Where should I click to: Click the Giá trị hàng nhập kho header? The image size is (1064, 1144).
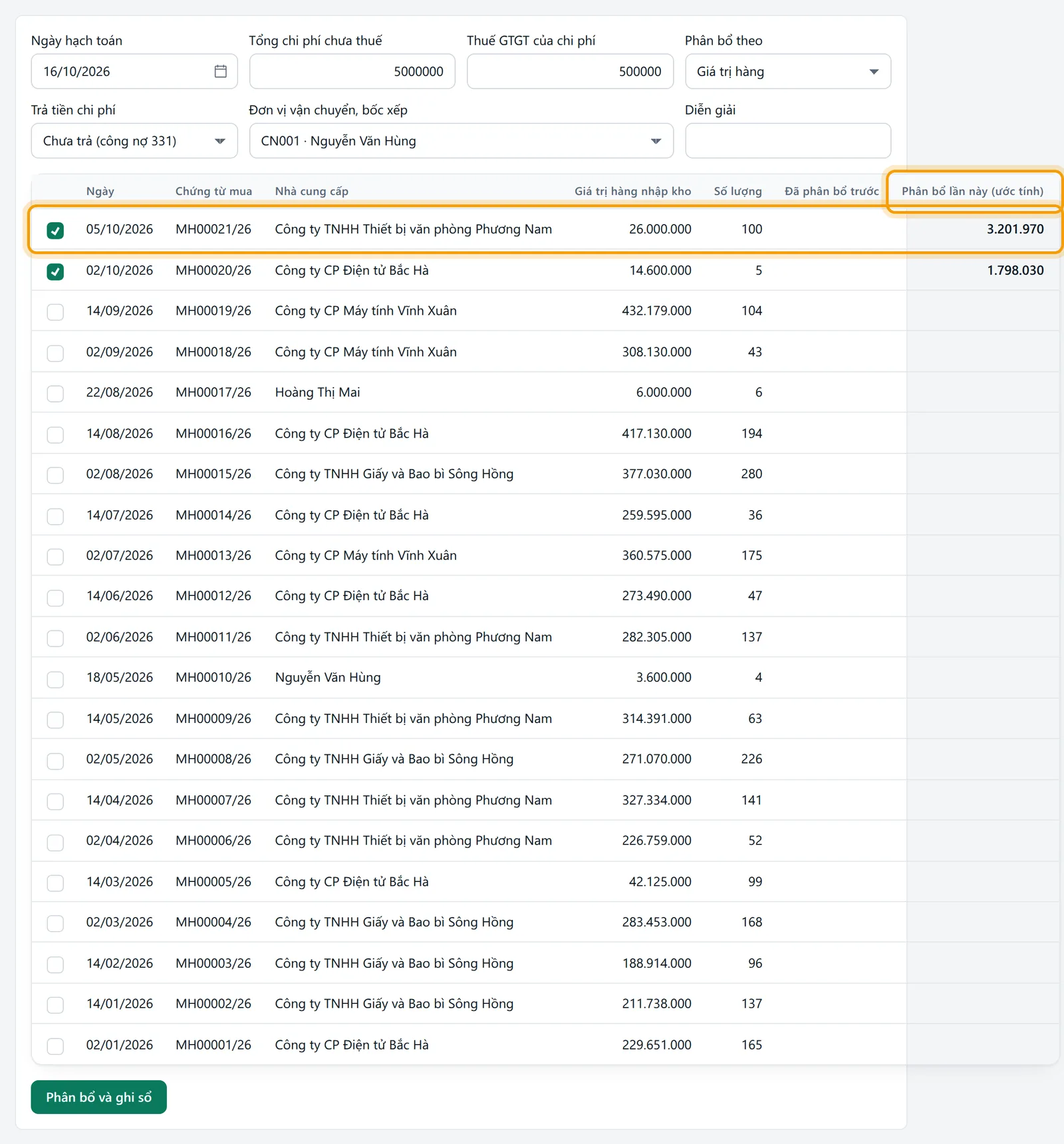click(x=633, y=191)
